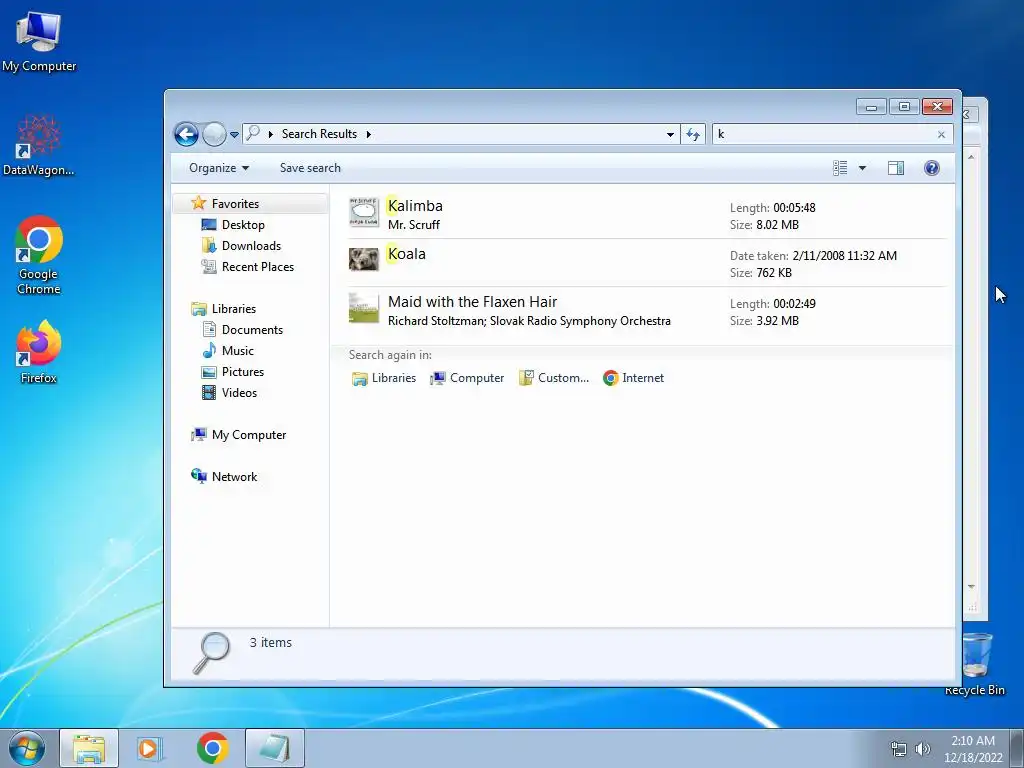This screenshot has height=768, width=1024.
Task: Open Recycle Bin desktop icon
Action: (x=975, y=664)
